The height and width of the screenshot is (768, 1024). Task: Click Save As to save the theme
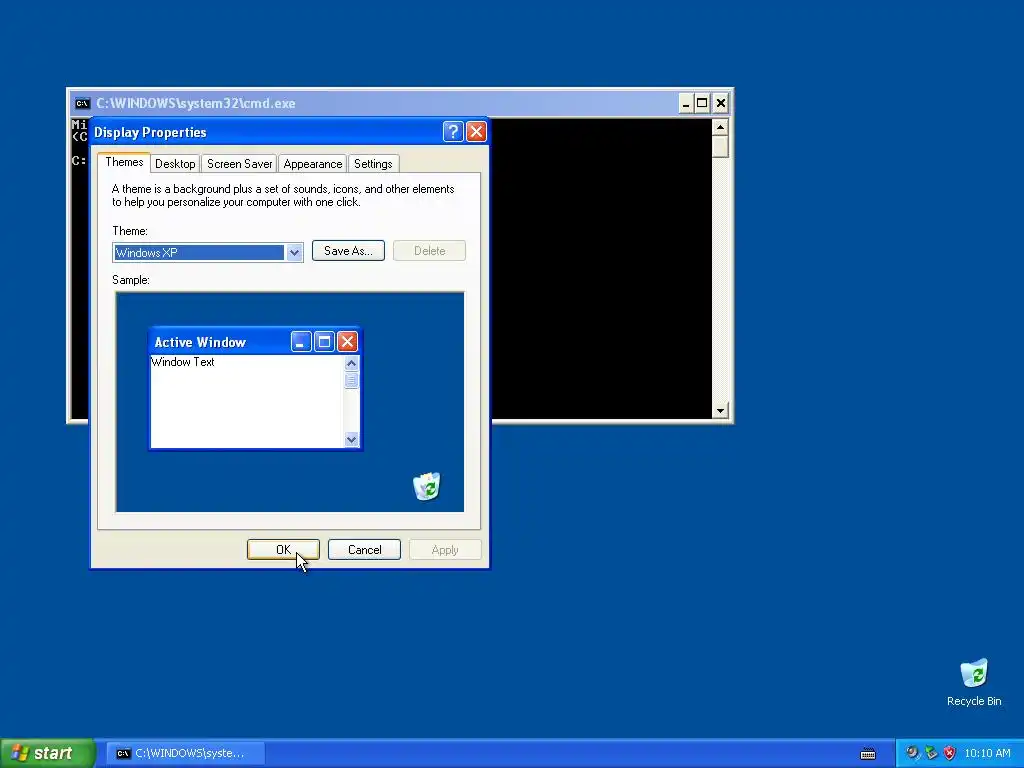pos(348,251)
